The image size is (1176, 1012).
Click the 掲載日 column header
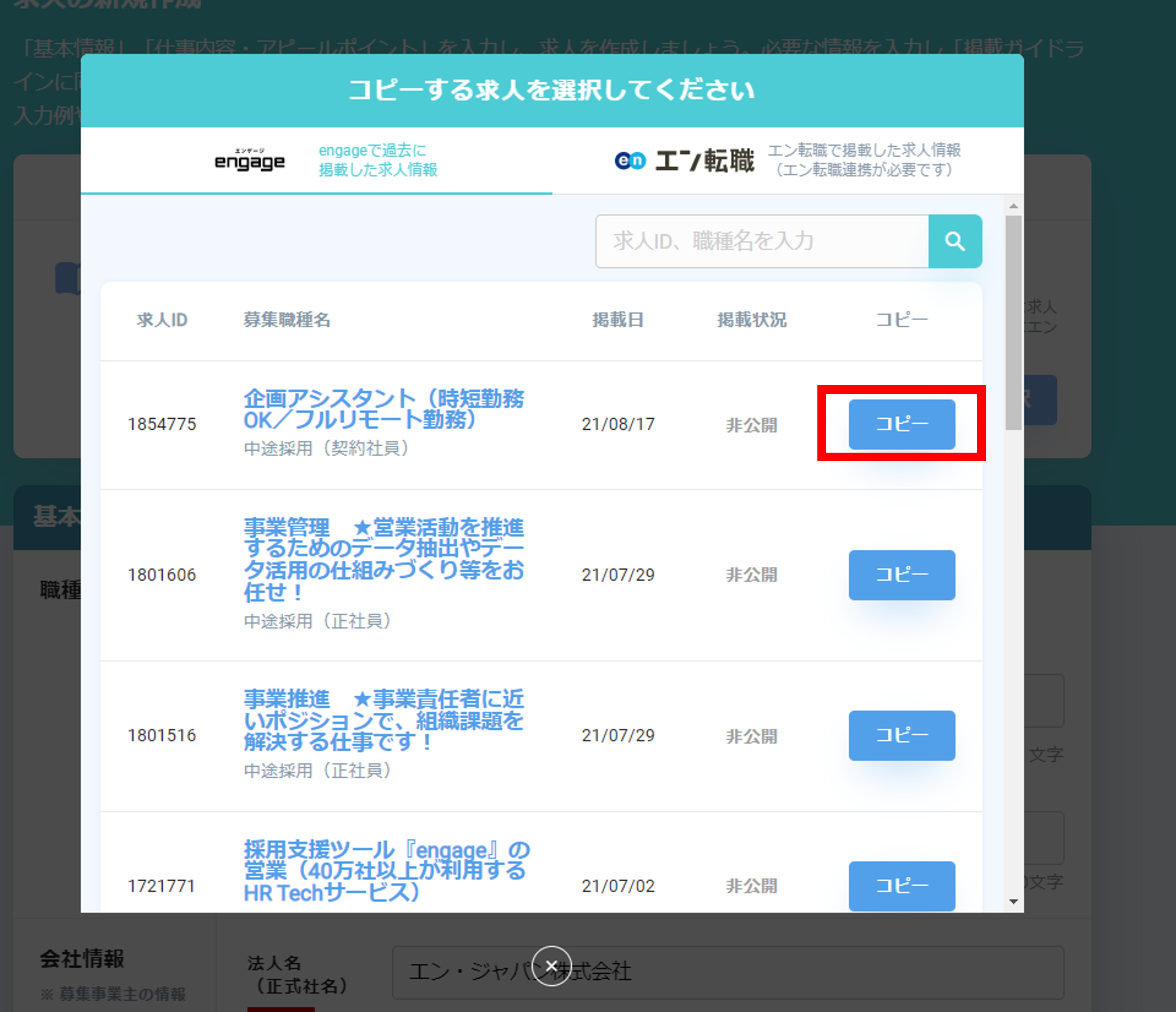617,320
